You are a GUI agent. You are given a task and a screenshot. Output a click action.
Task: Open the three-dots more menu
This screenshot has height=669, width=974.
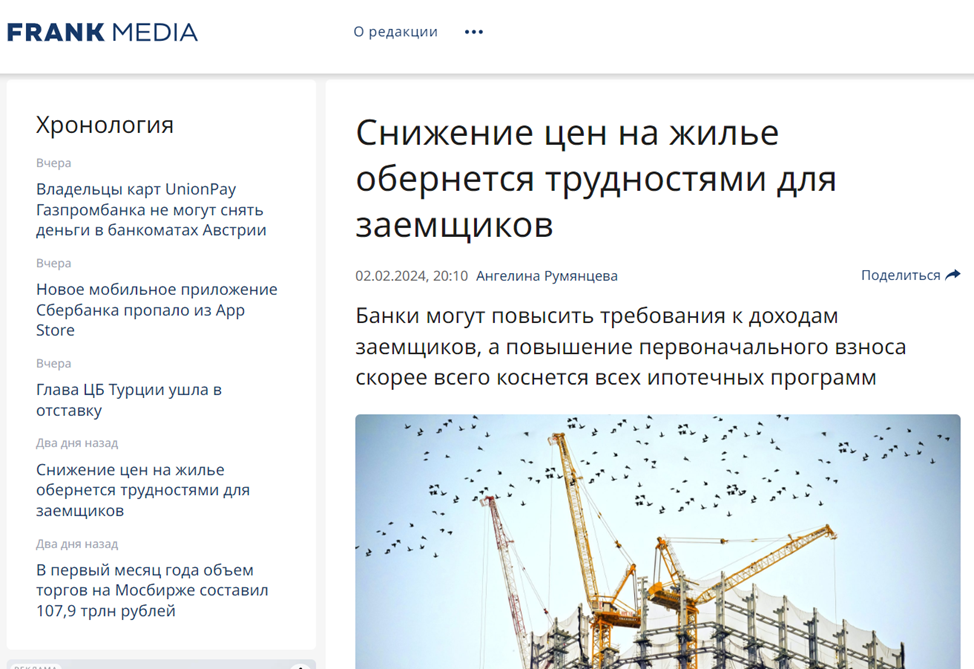[474, 32]
